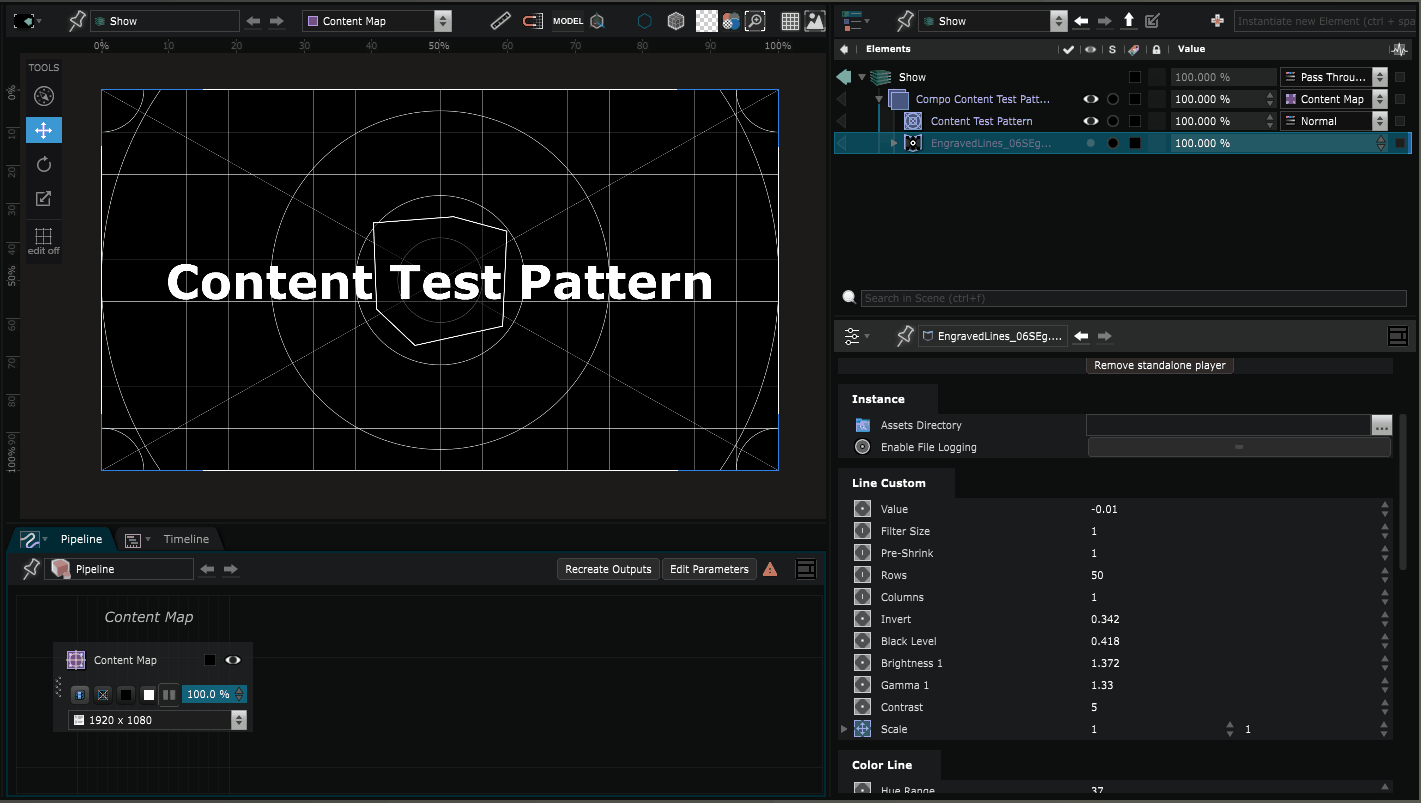The image size is (1421, 803).
Task: Click the ruler icon in viewport toolbar
Action: click(501, 21)
